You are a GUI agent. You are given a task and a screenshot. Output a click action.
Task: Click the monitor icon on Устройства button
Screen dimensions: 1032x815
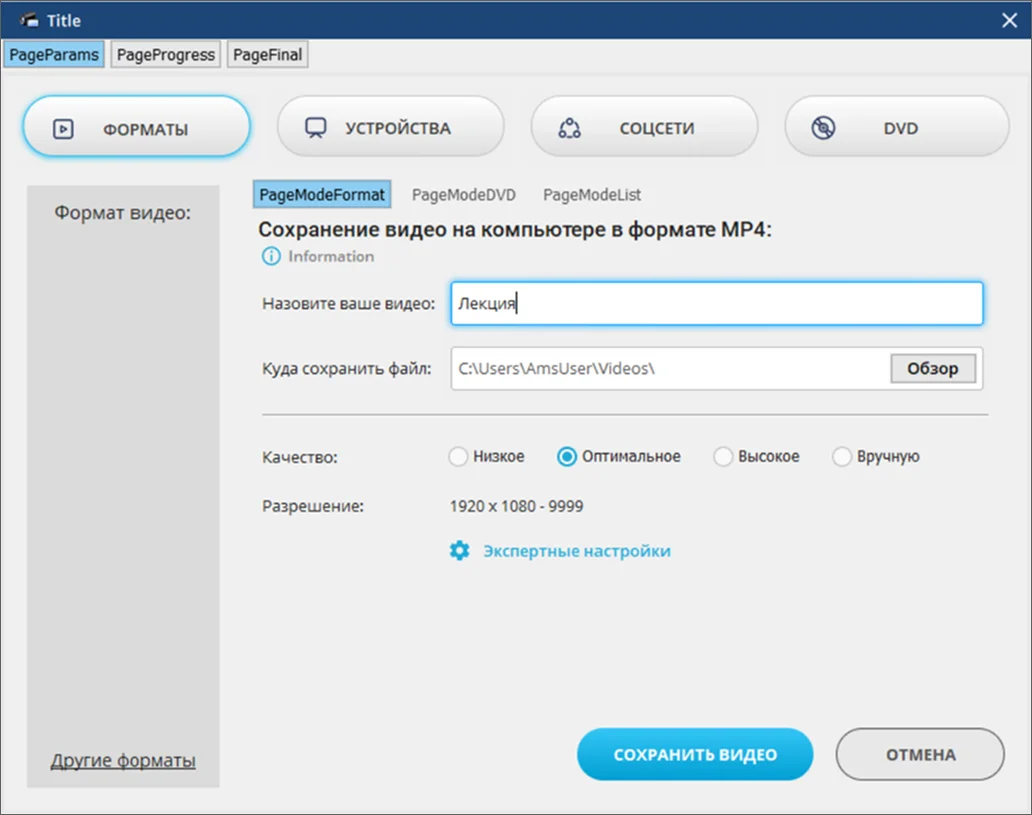coord(316,128)
